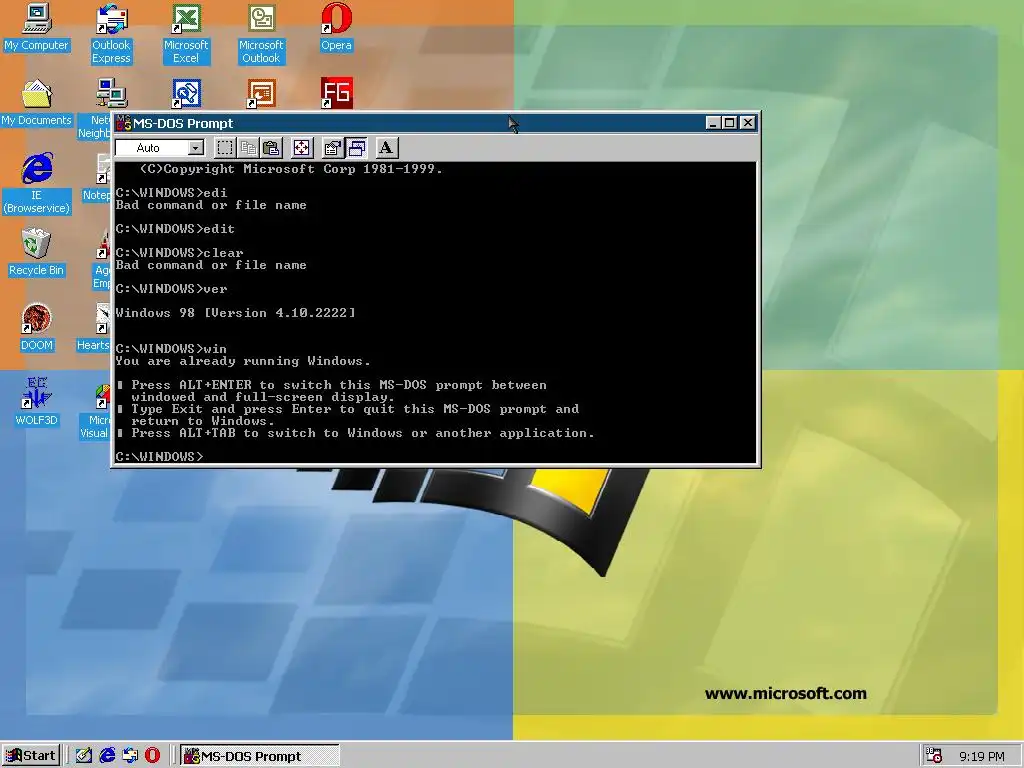Launch Outlook Express from Quick Launch
The height and width of the screenshot is (768, 1024).
coord(130,756)
